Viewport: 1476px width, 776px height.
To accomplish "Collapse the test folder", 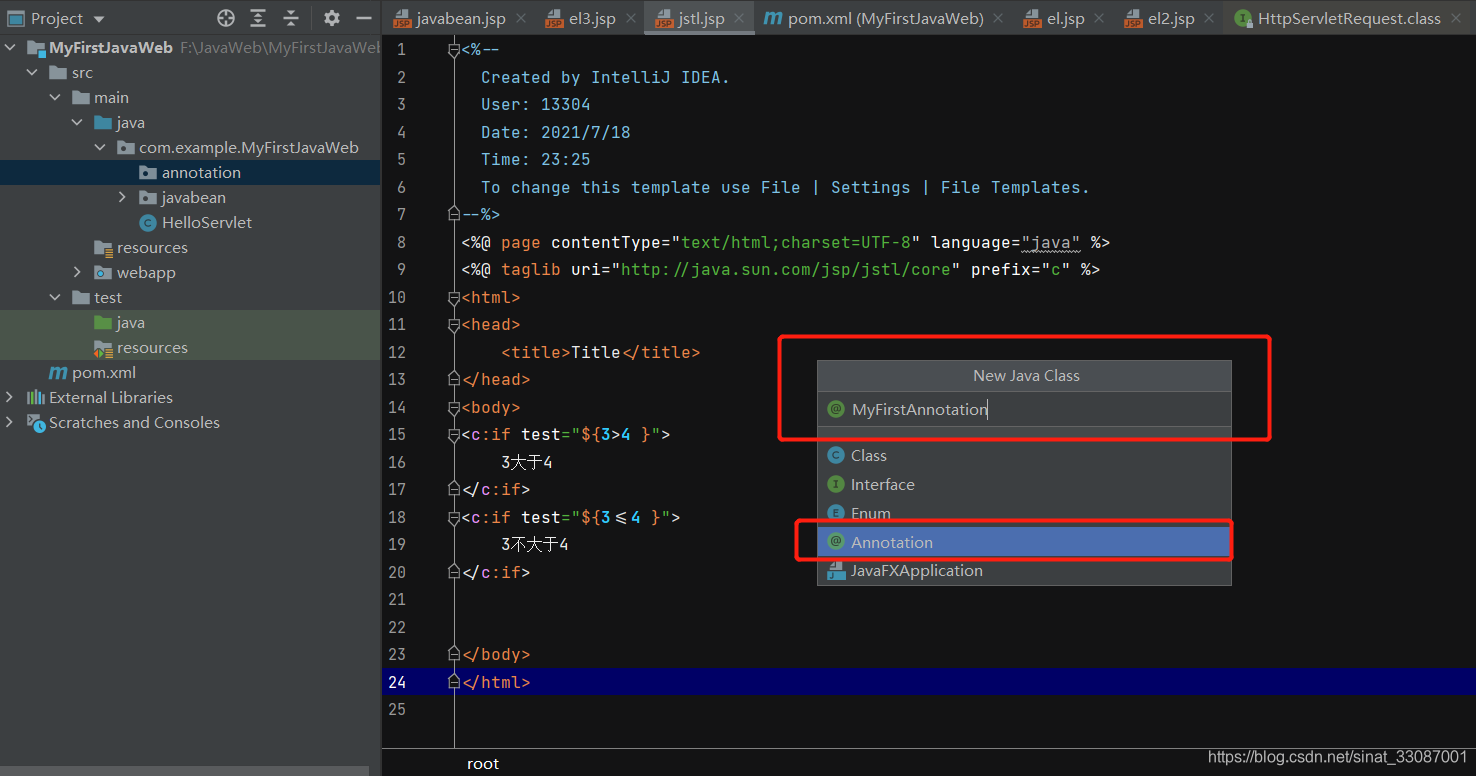I will (55, 297).
